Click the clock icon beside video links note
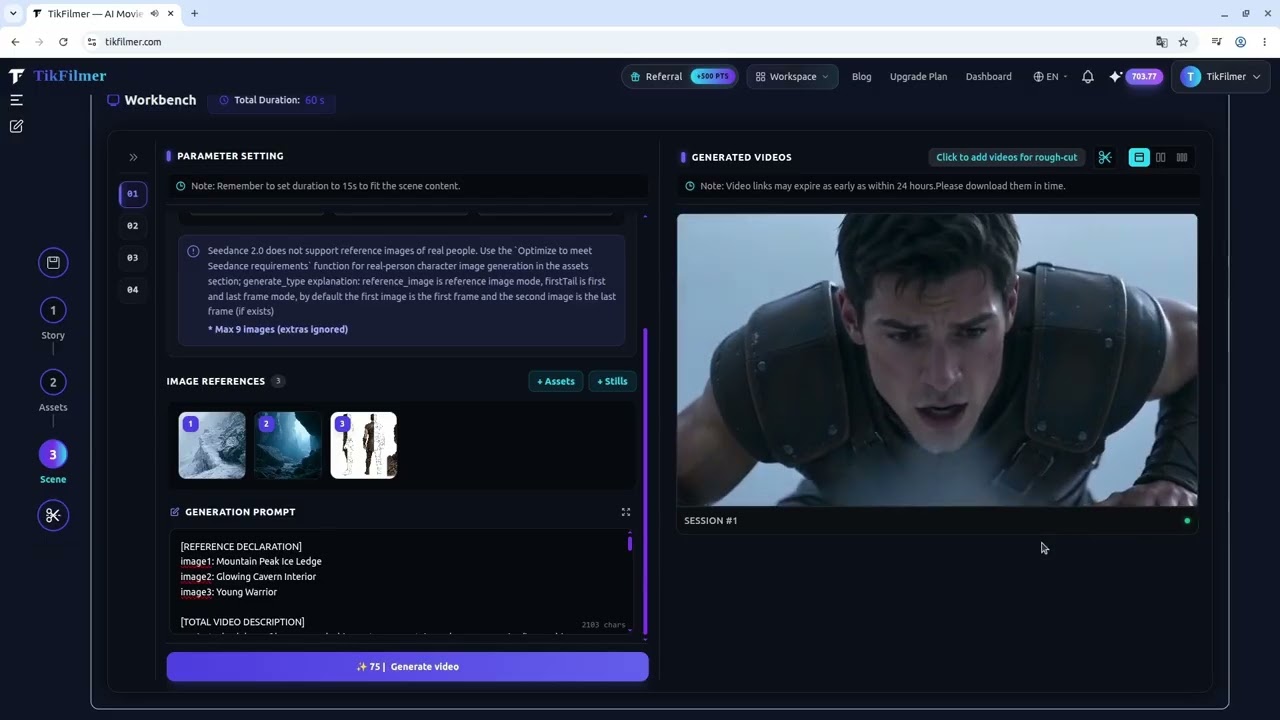This screenshot has height=720, width=1280. point(690,186)
